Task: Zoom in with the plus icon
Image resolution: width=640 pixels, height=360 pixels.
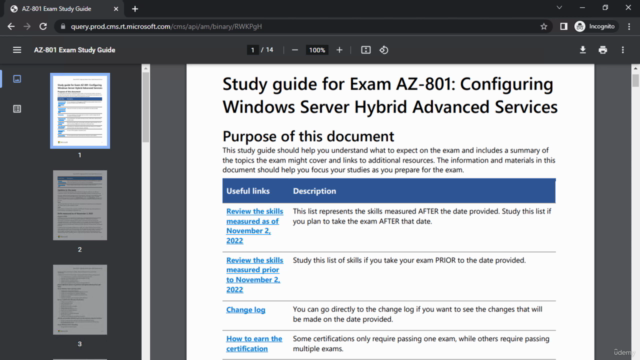Action: tap(339, 50)
